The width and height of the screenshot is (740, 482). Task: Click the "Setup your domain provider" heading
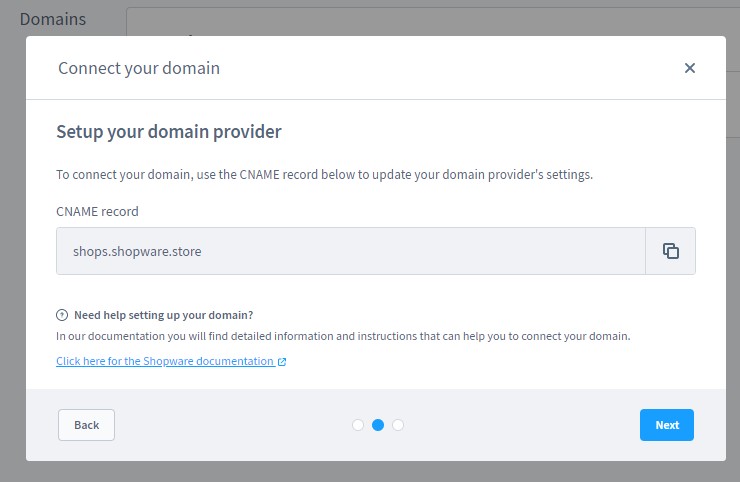(169, 132)
